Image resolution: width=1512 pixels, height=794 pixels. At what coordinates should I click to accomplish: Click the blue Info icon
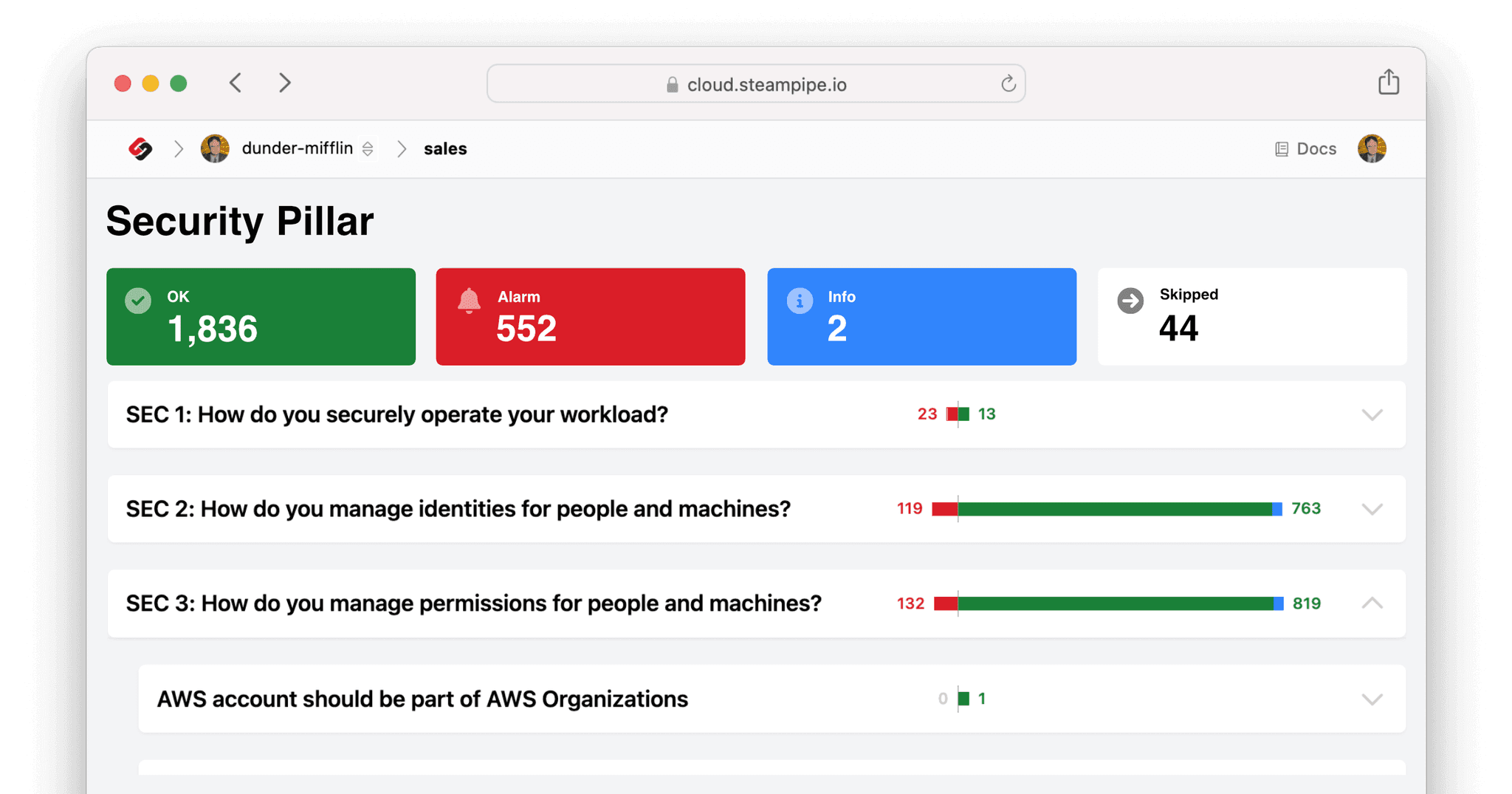(798, 300)
